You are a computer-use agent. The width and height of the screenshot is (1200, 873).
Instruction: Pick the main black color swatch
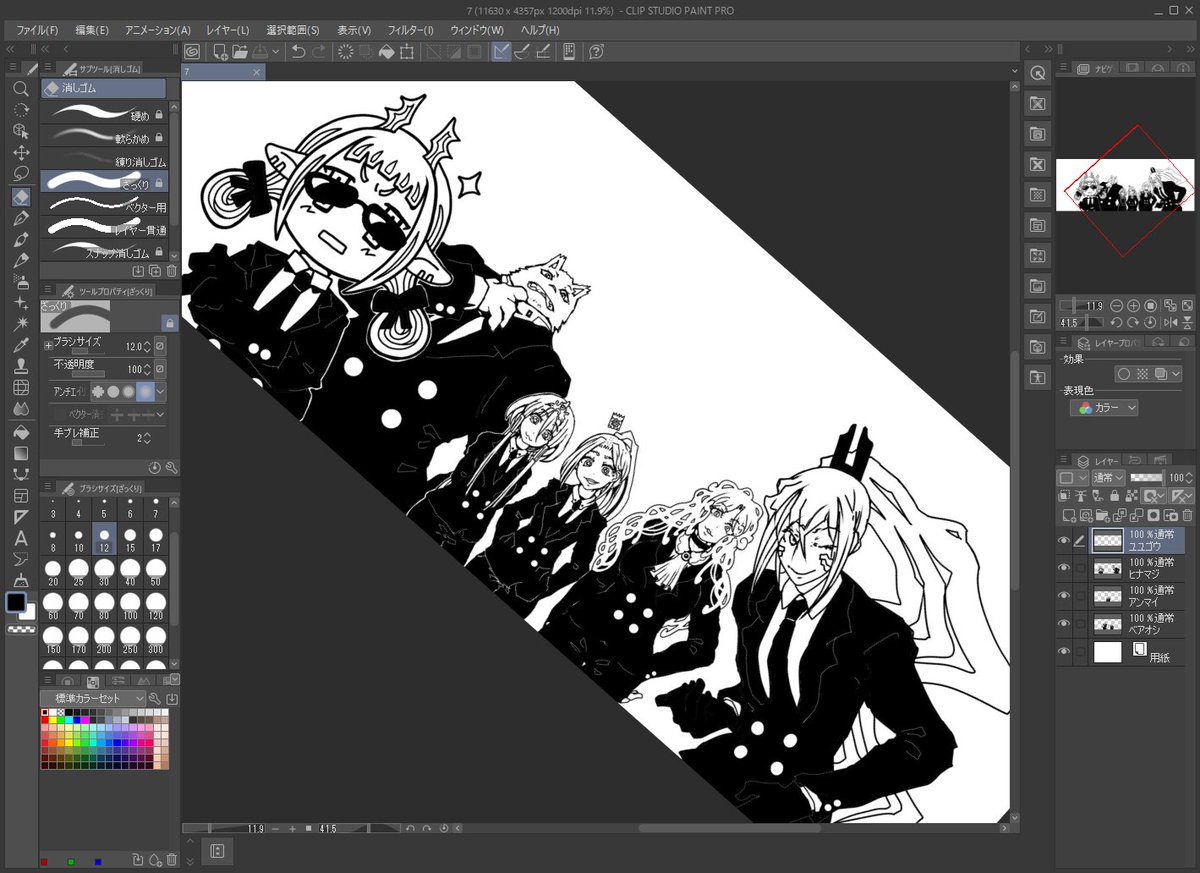pyautogui.click(x=16, y=603)
